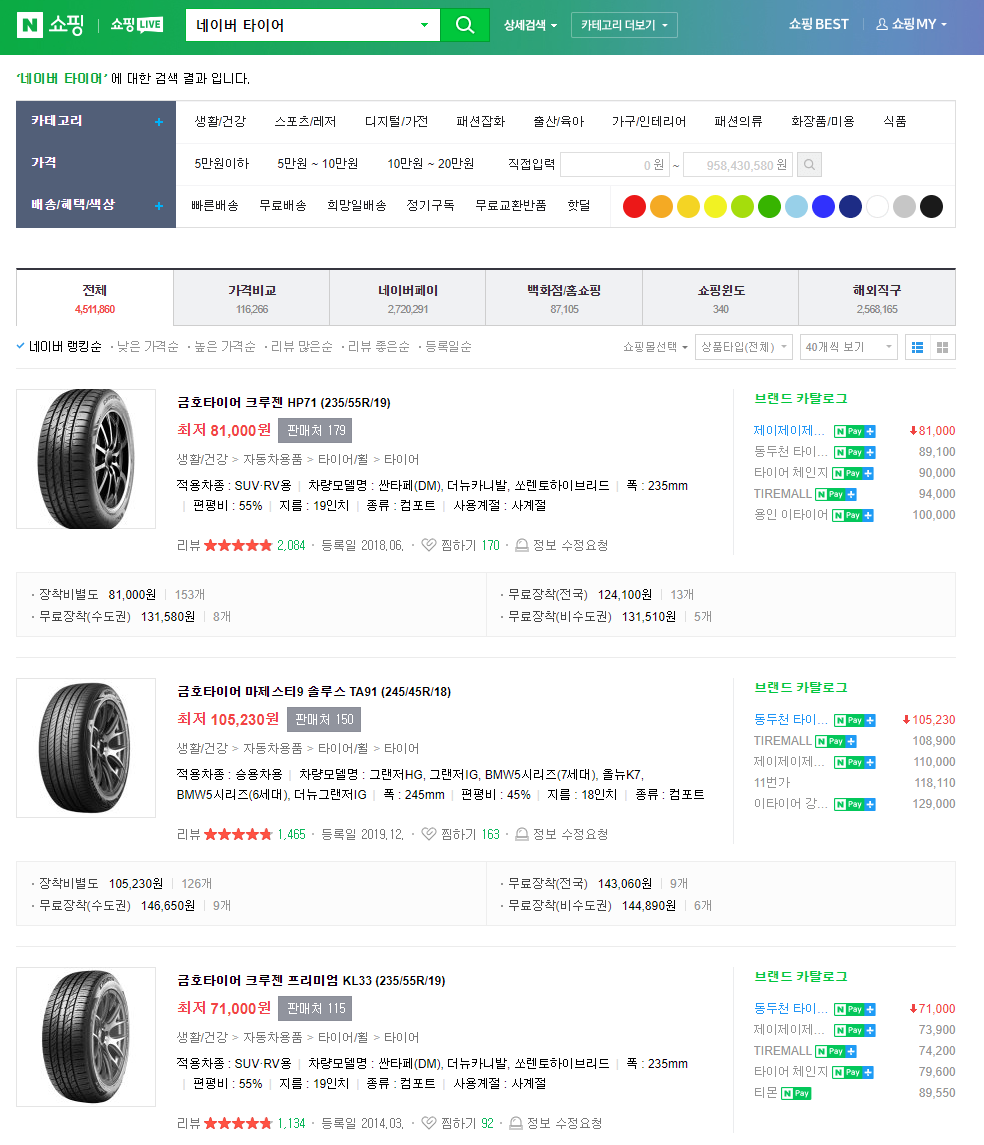Viewport: 984px width, 1145px height.
Task: Expand 배송/혜택/색상 with plus icon
Action: [x=158, y=206]
